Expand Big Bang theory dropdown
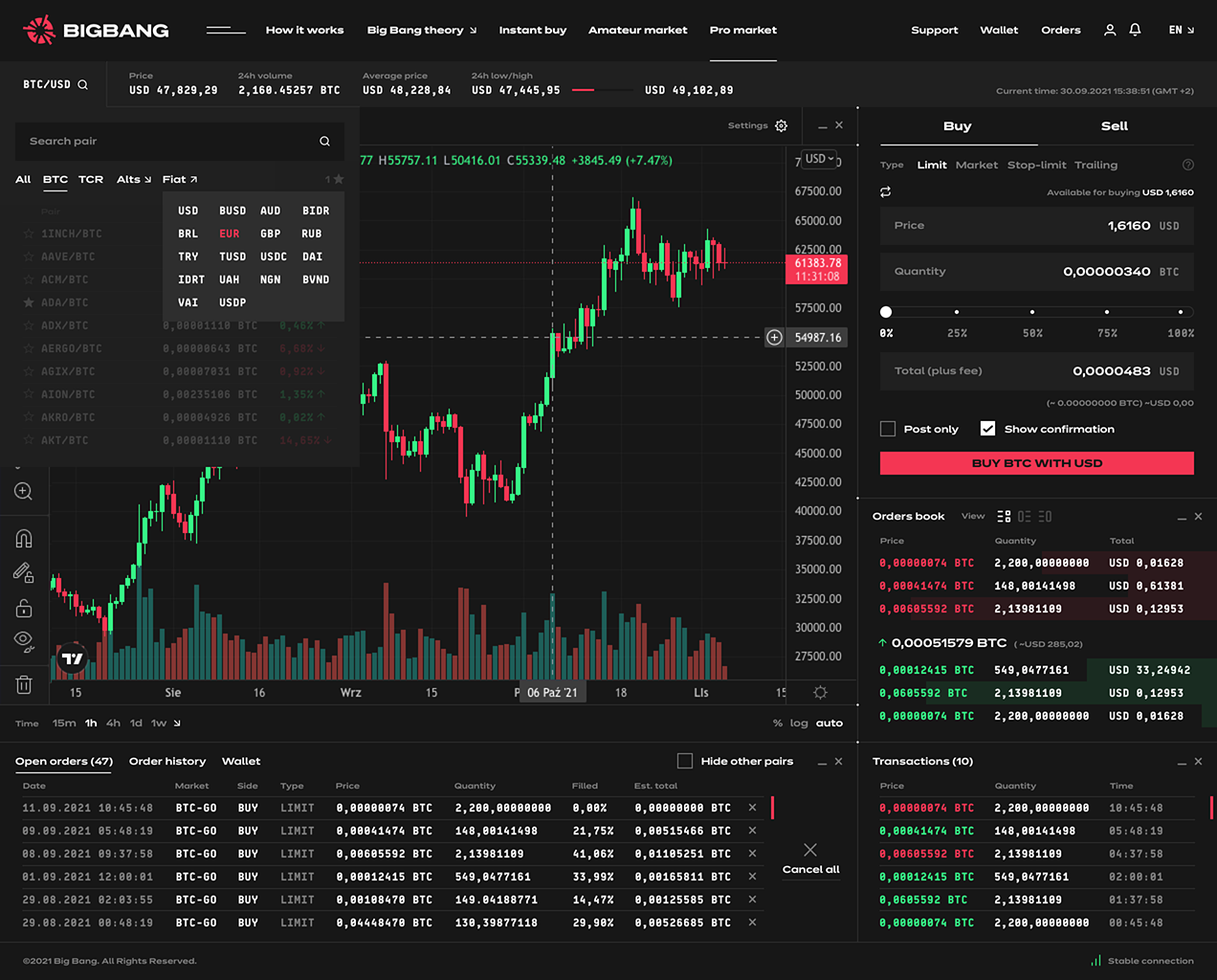The image size is (1217, 980). click(422, 30)
